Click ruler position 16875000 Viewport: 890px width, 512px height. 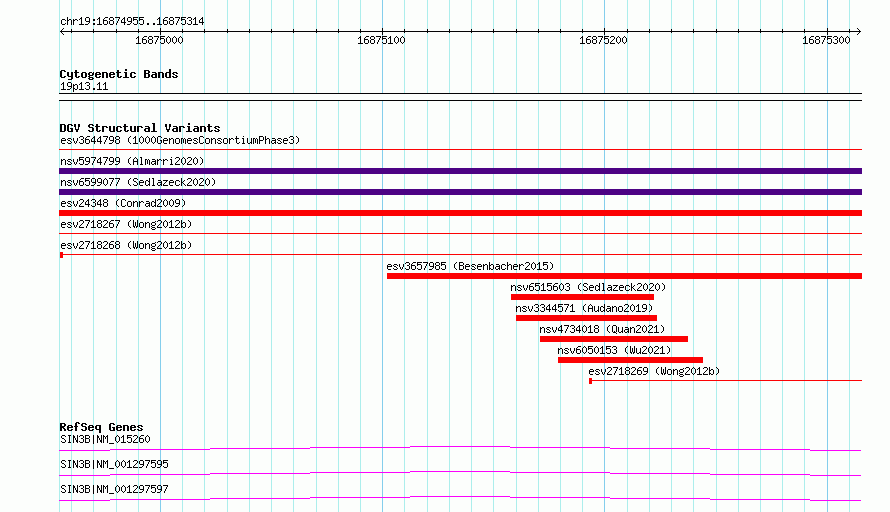pyautogui.click(x=159, y=40)
